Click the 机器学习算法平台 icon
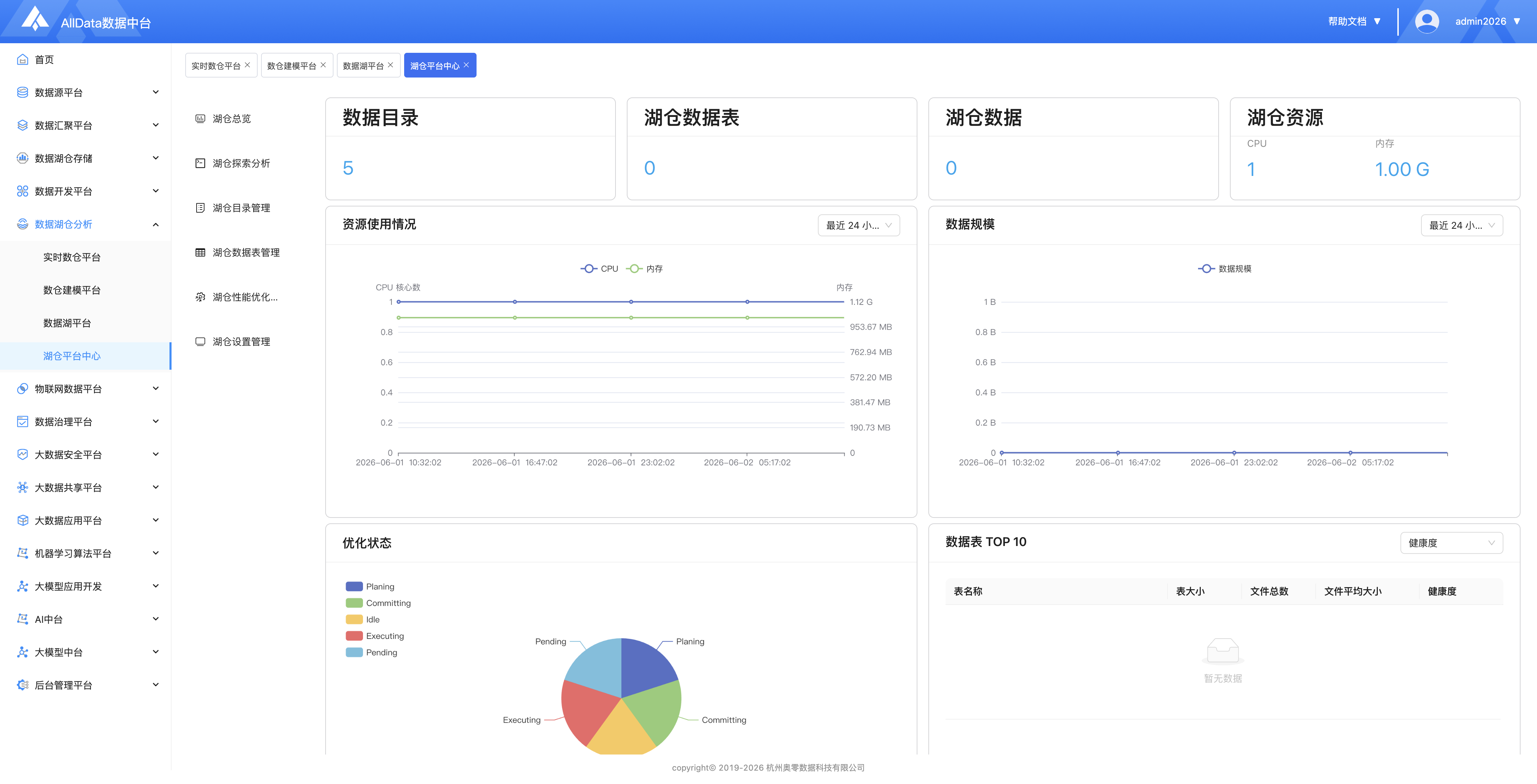Image resolution: width=1537 pixels, height=784 pixels. point(23,553)
